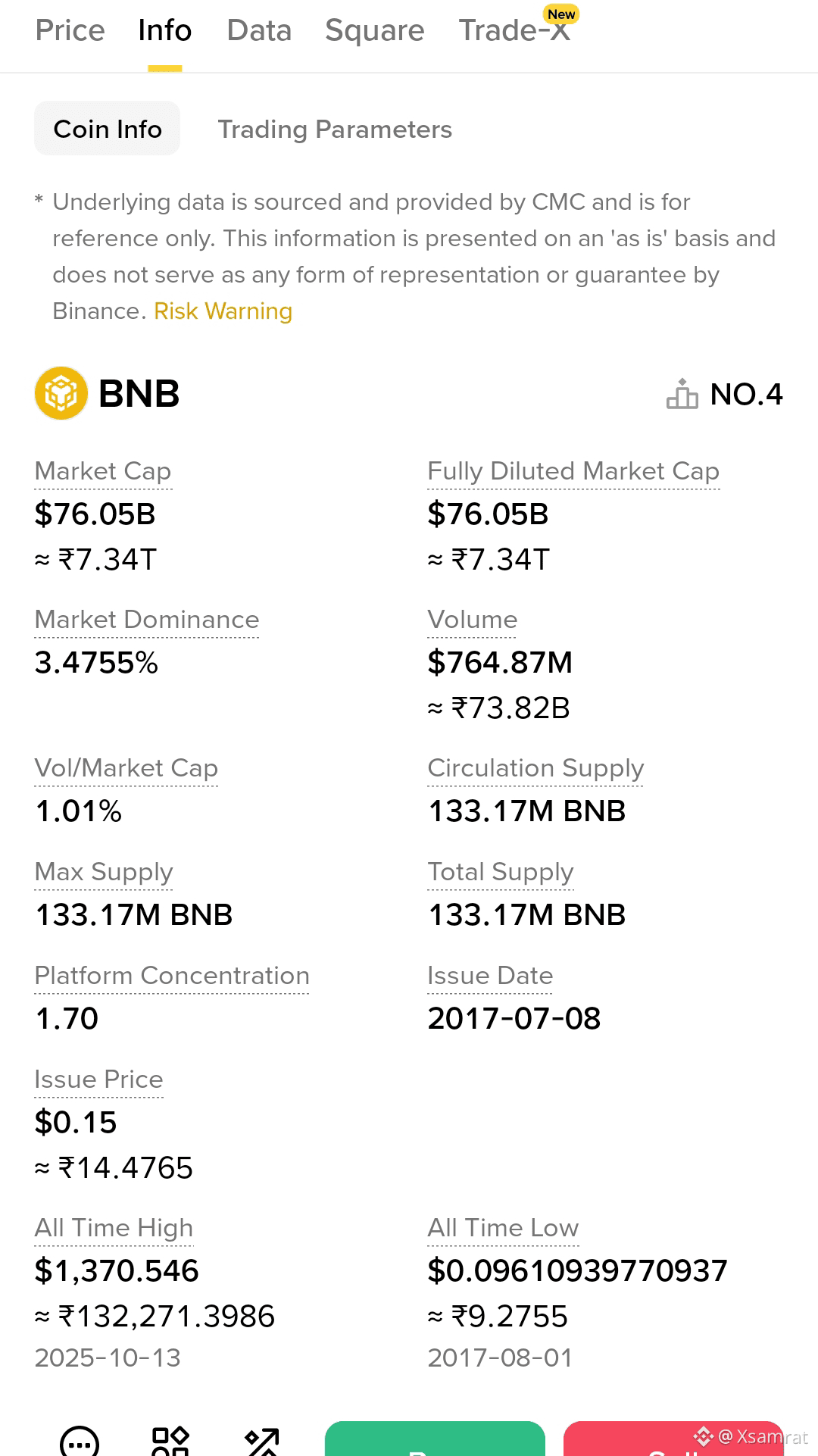
Task: Select the Trading Parameters sub-tab
Action: tap(335, 130)
